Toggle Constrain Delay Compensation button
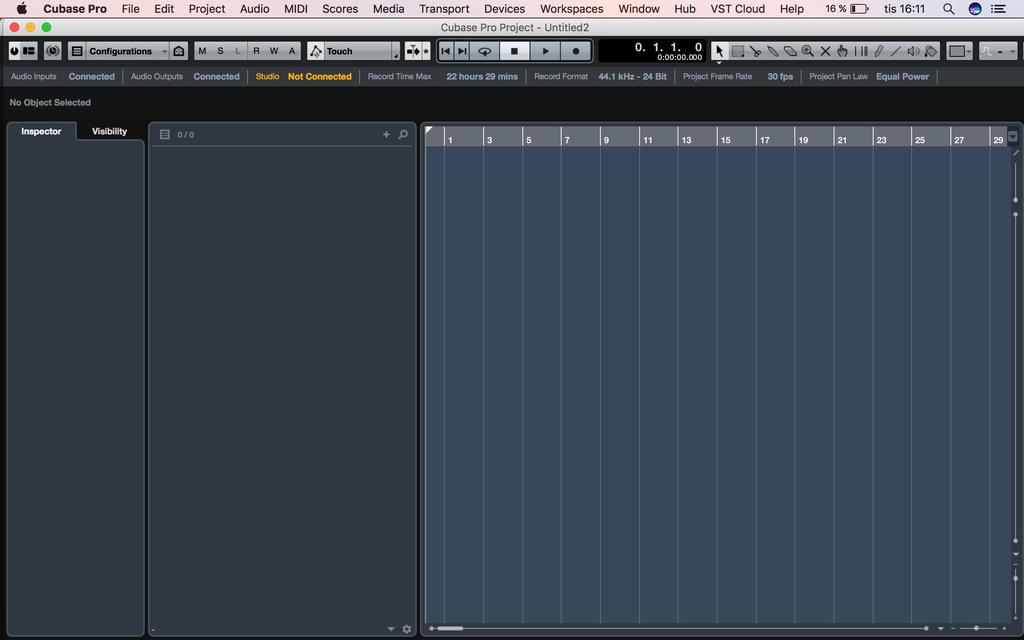1024x640 pixels. [x=52, y=51]
